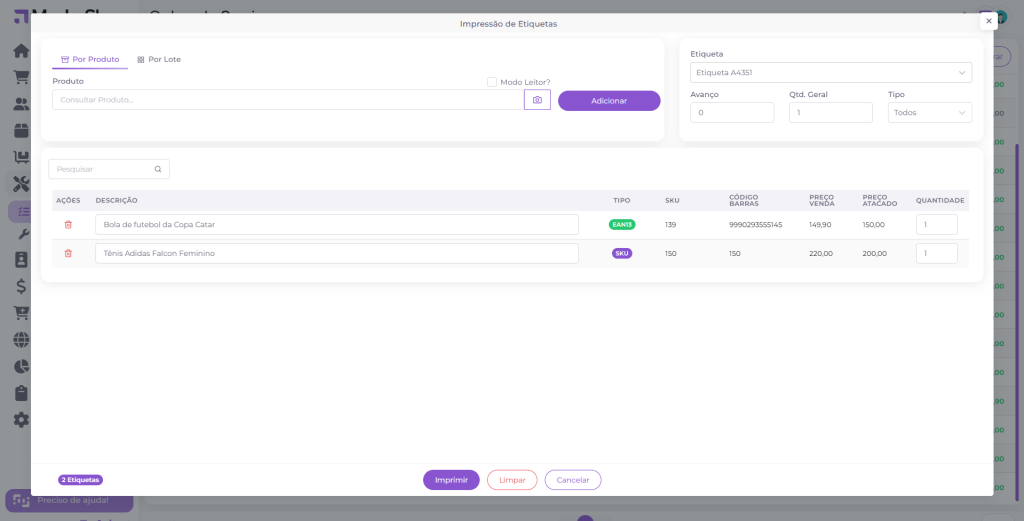Image resolution: width=1024 pixels, height=521 pixels.
Task: Click the Imprimir button
Action: pyautogui.click(x=451, y=480)
